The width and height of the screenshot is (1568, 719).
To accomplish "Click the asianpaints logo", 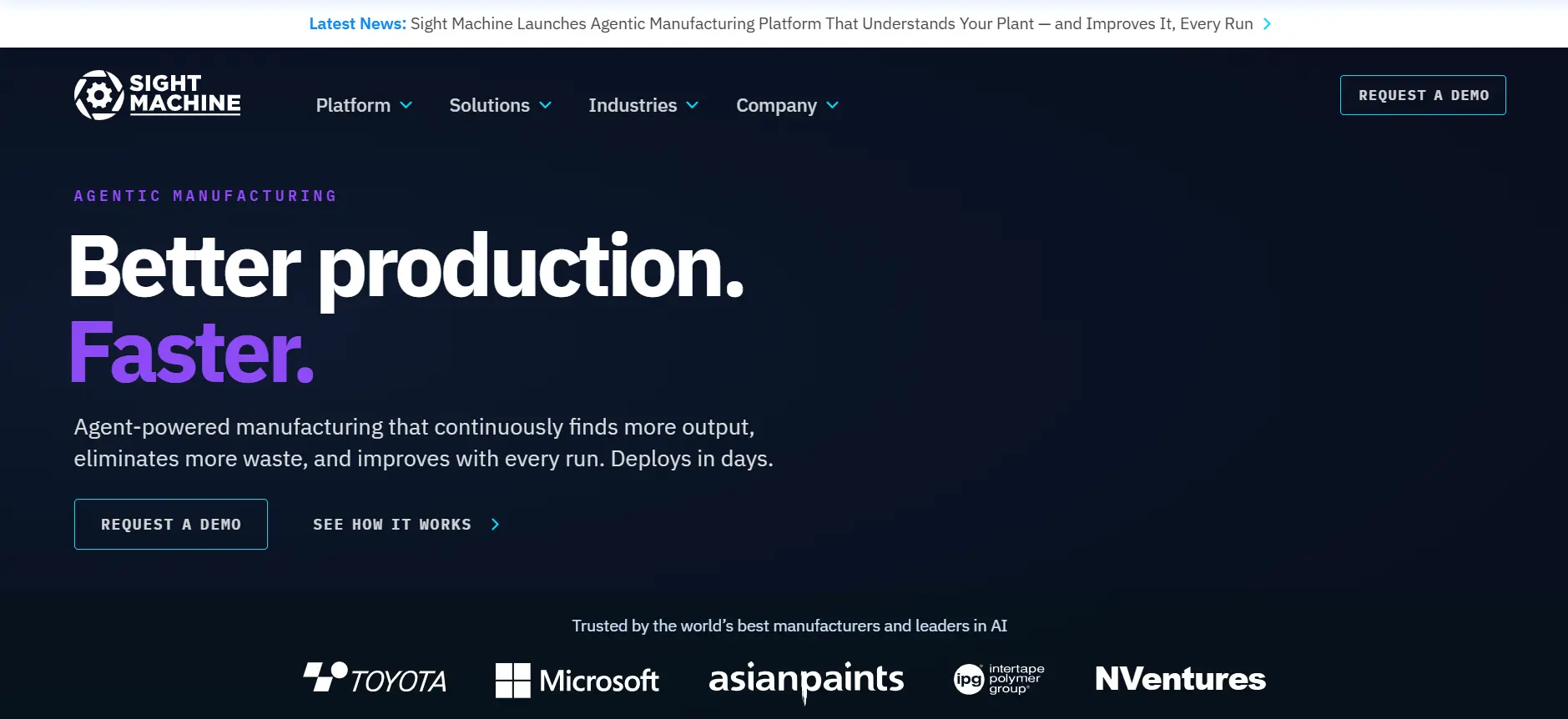I will [x=806, y=681].
